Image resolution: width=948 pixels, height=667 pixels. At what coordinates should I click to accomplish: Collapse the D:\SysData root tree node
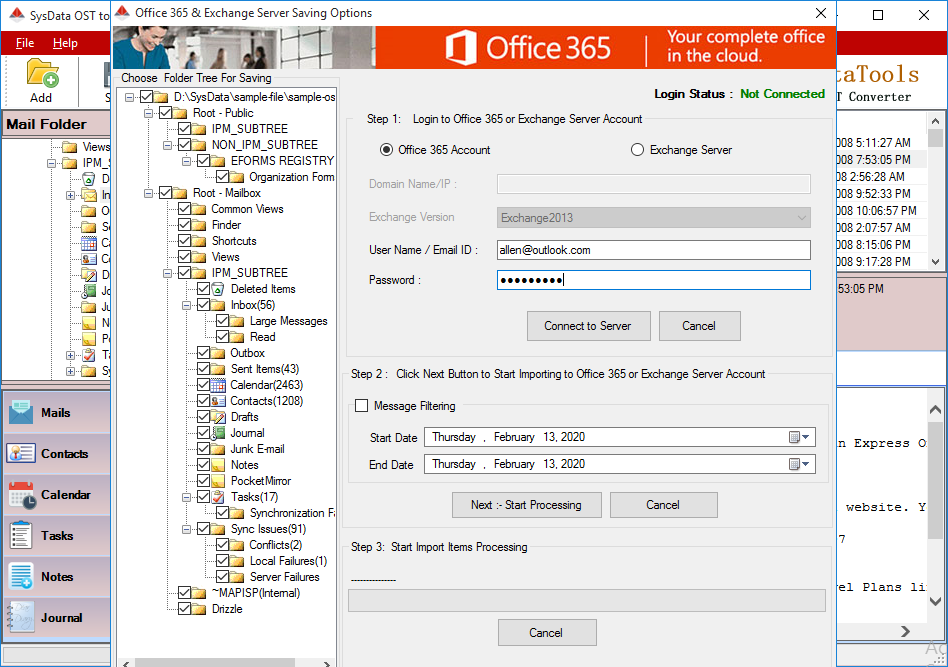coord(129,97)
